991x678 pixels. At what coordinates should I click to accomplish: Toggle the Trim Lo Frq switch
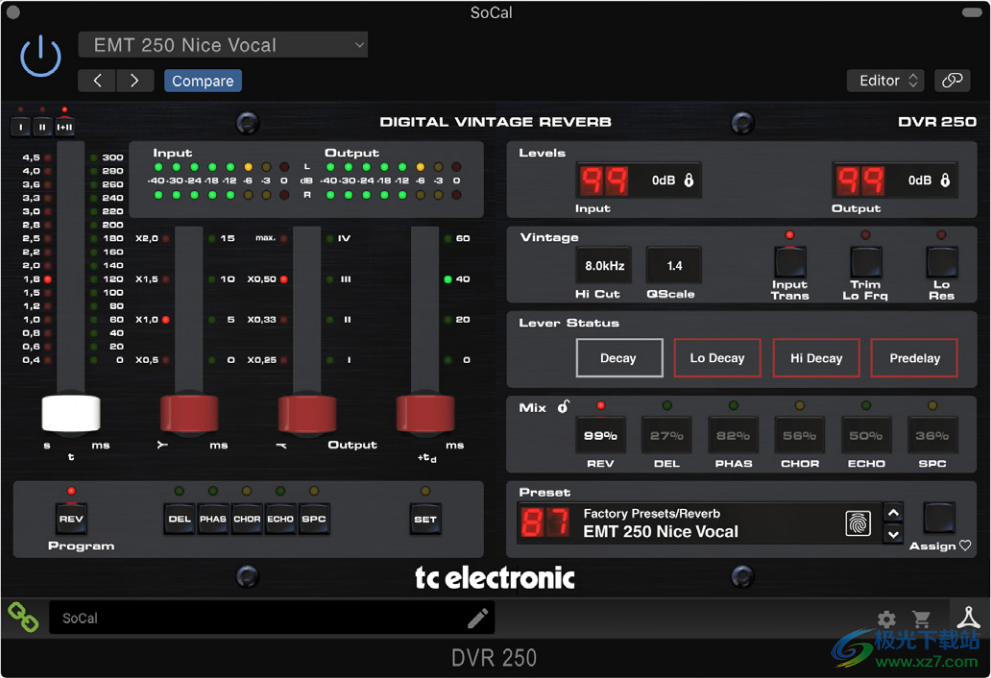pos(865,262)
